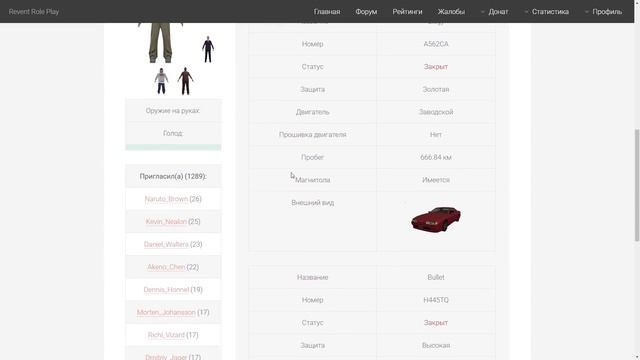Screen dimensions: 640x360
Task: Open the Рейтинги page
Action: tap(407, 12)
